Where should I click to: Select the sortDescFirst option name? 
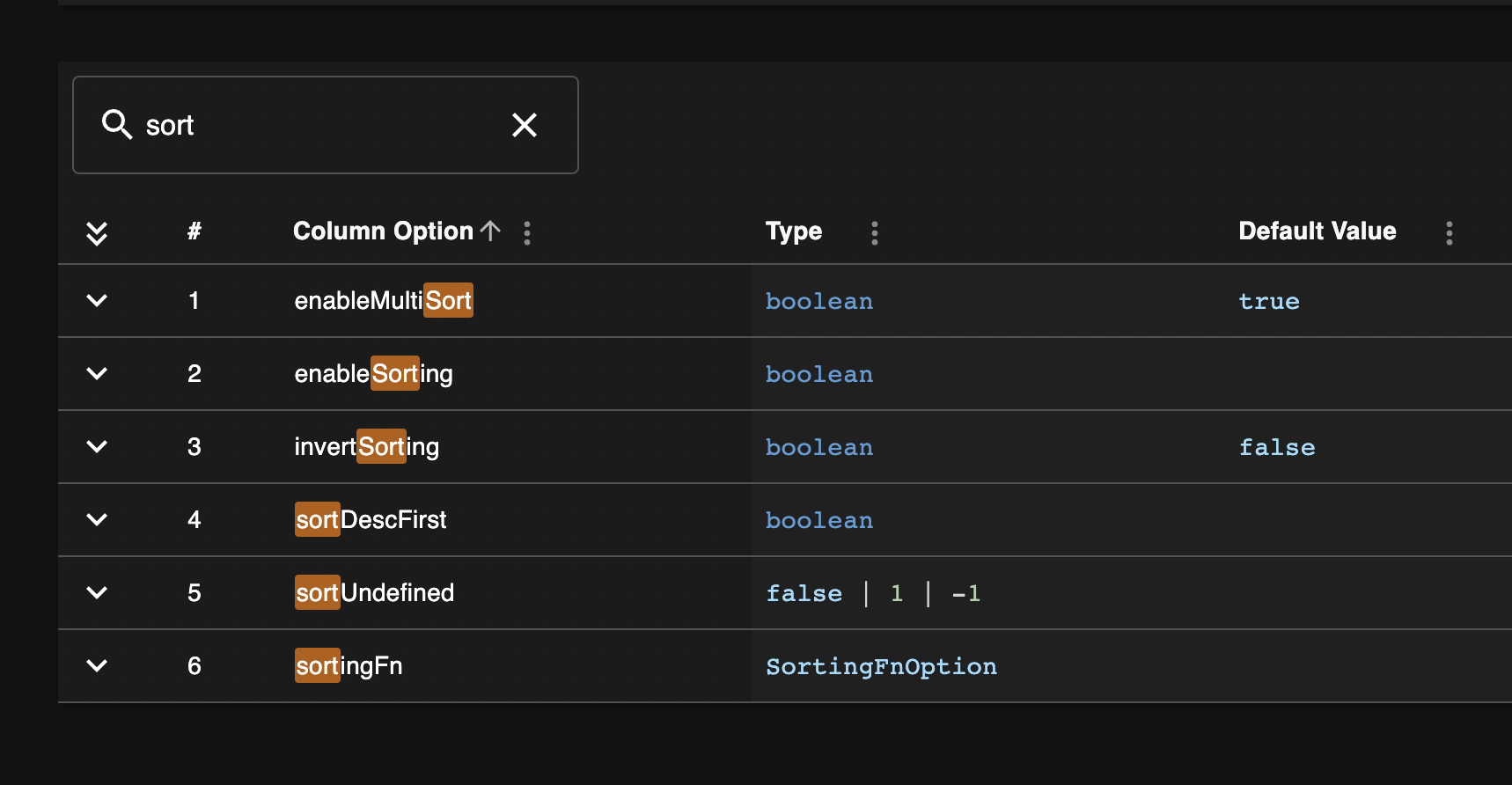(x=371, y=519)
